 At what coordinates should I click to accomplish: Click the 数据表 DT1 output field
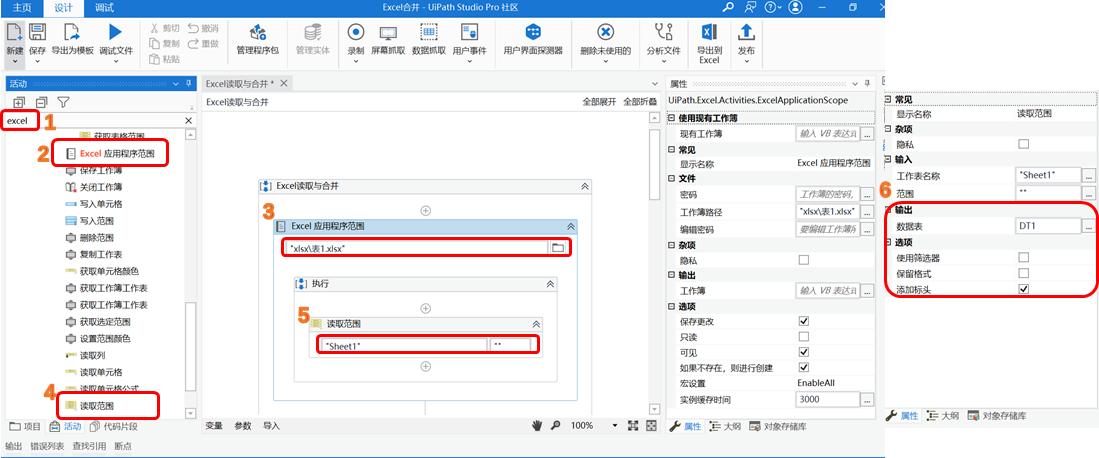(1048, 227)
